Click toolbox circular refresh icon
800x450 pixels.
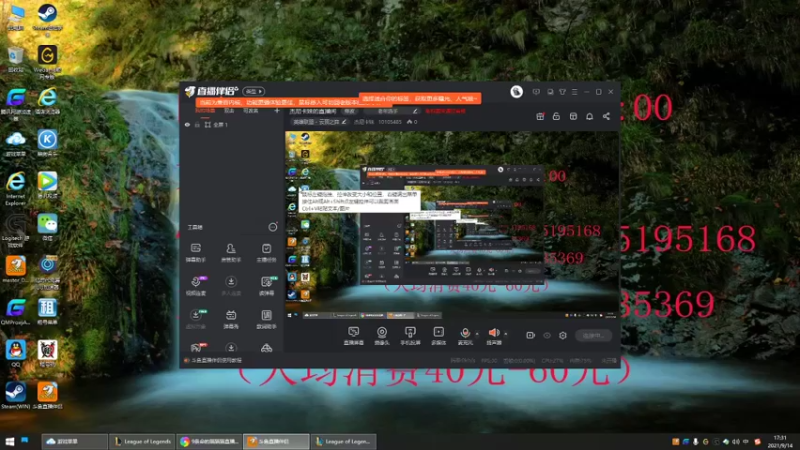coord(273,227)
